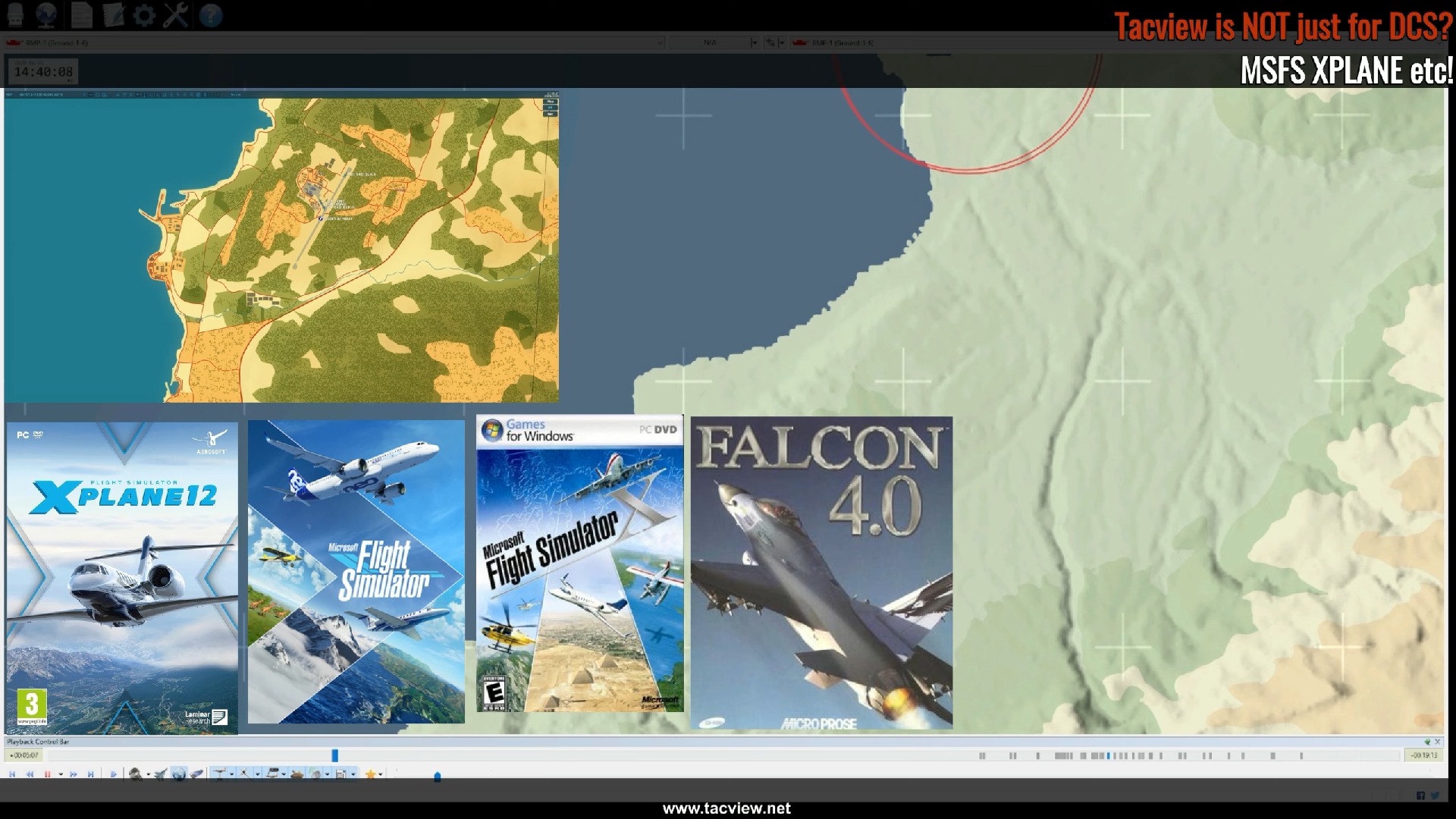Screen dimensions: 1456x819
Task: Click the +00:05:07 elapsed time display
Action: tap(24, 755)
